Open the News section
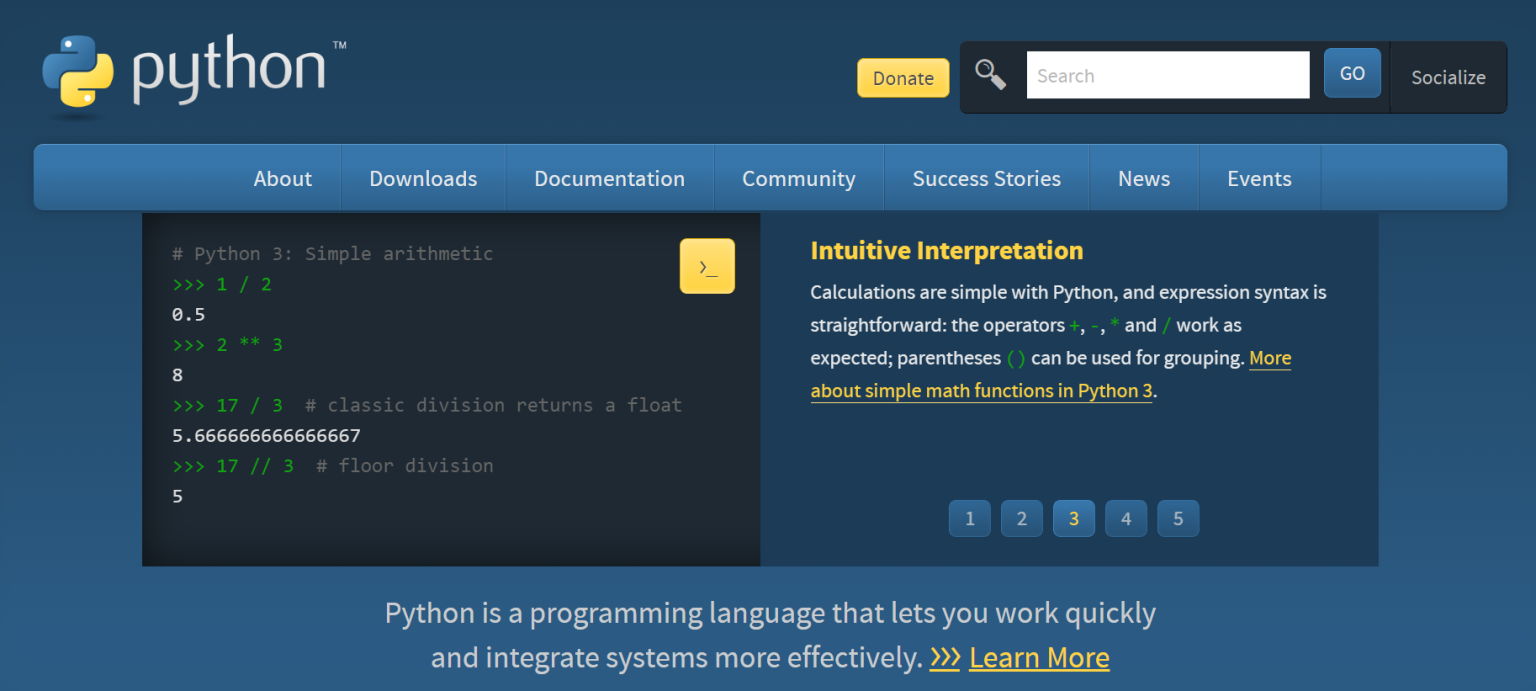1536x691 pixels. [x=1143, y=177]
